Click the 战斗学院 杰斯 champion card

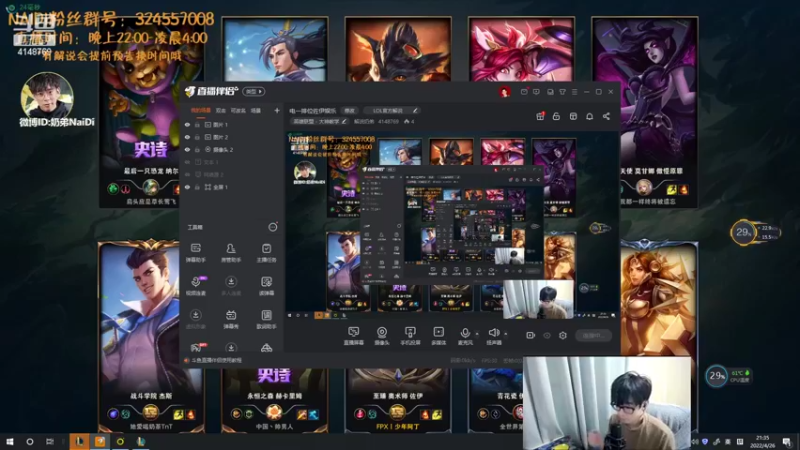[x=151, y=337]
